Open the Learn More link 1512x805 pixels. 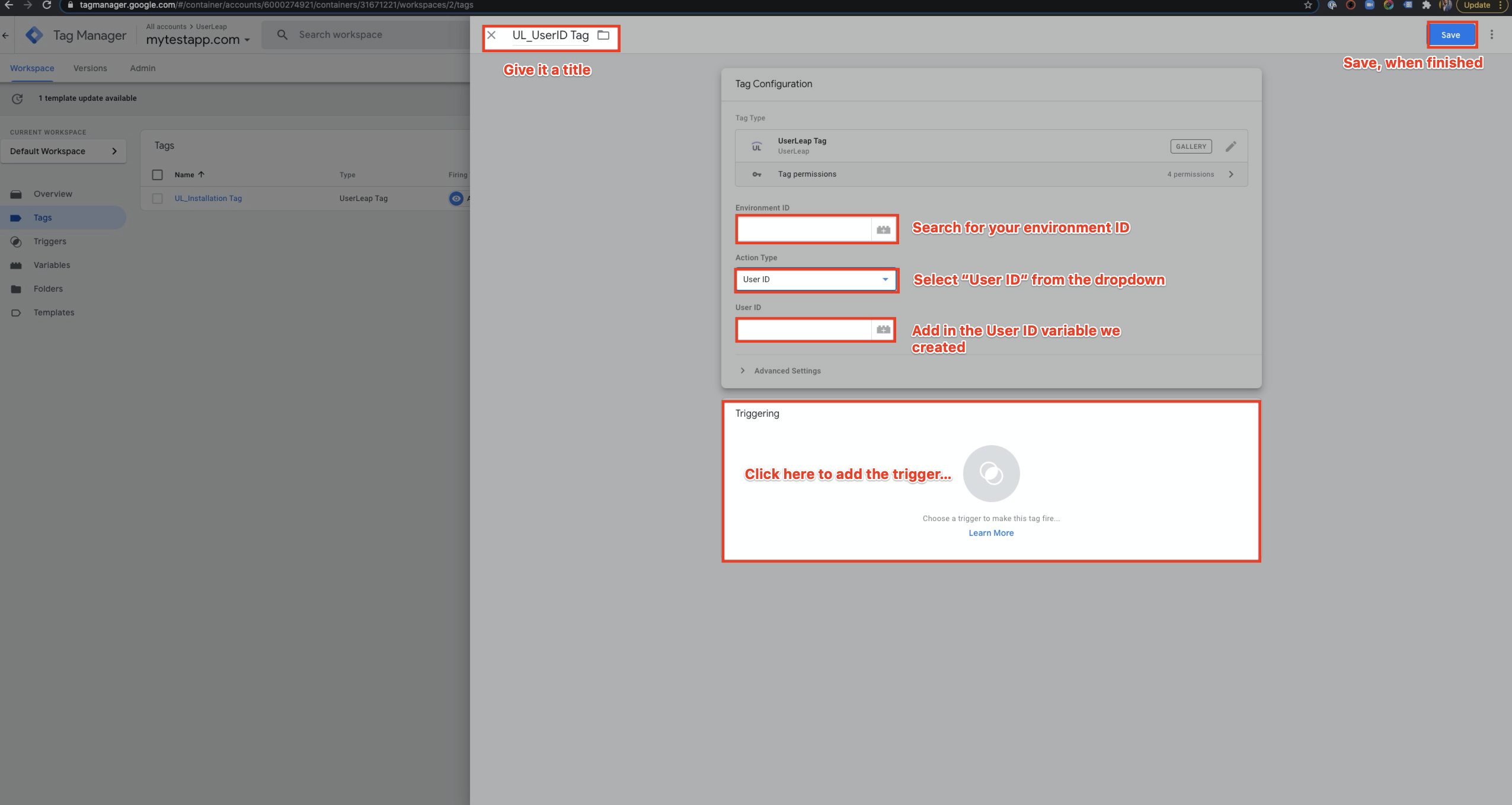(991, 533)
